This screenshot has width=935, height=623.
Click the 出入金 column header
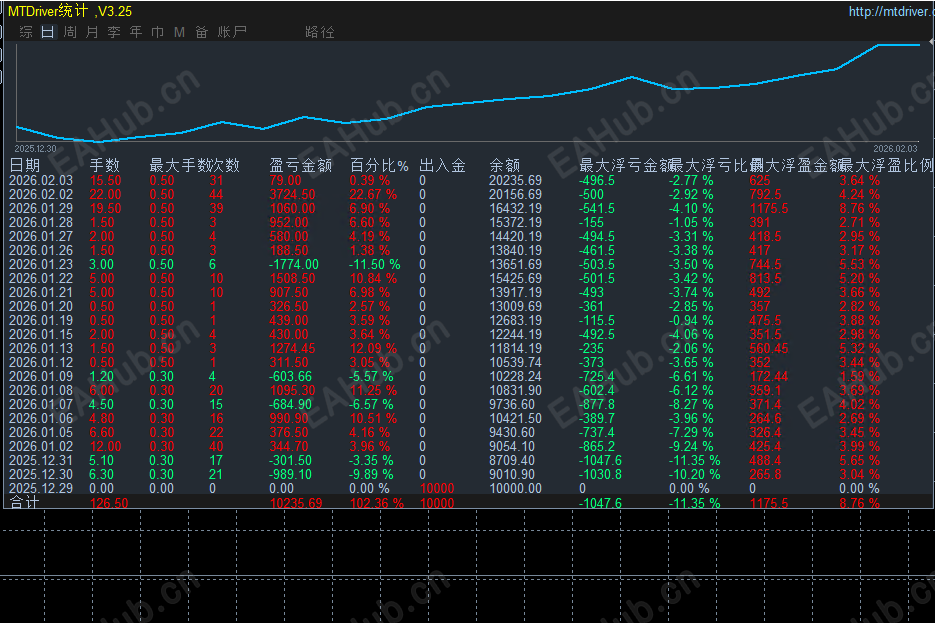[x=442, y=165]
